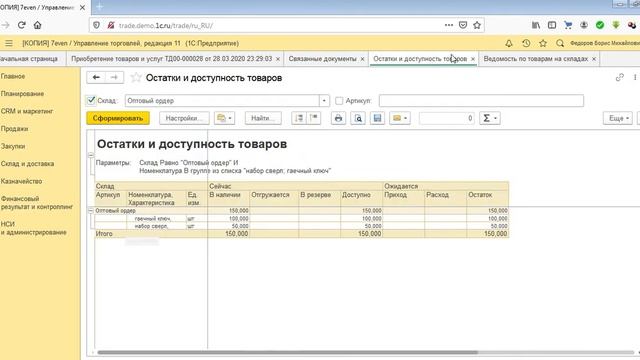Click the Артикул input field
The height and width of the screenshot is (360, 640).
pyautogui.click(x=481, y=101)
